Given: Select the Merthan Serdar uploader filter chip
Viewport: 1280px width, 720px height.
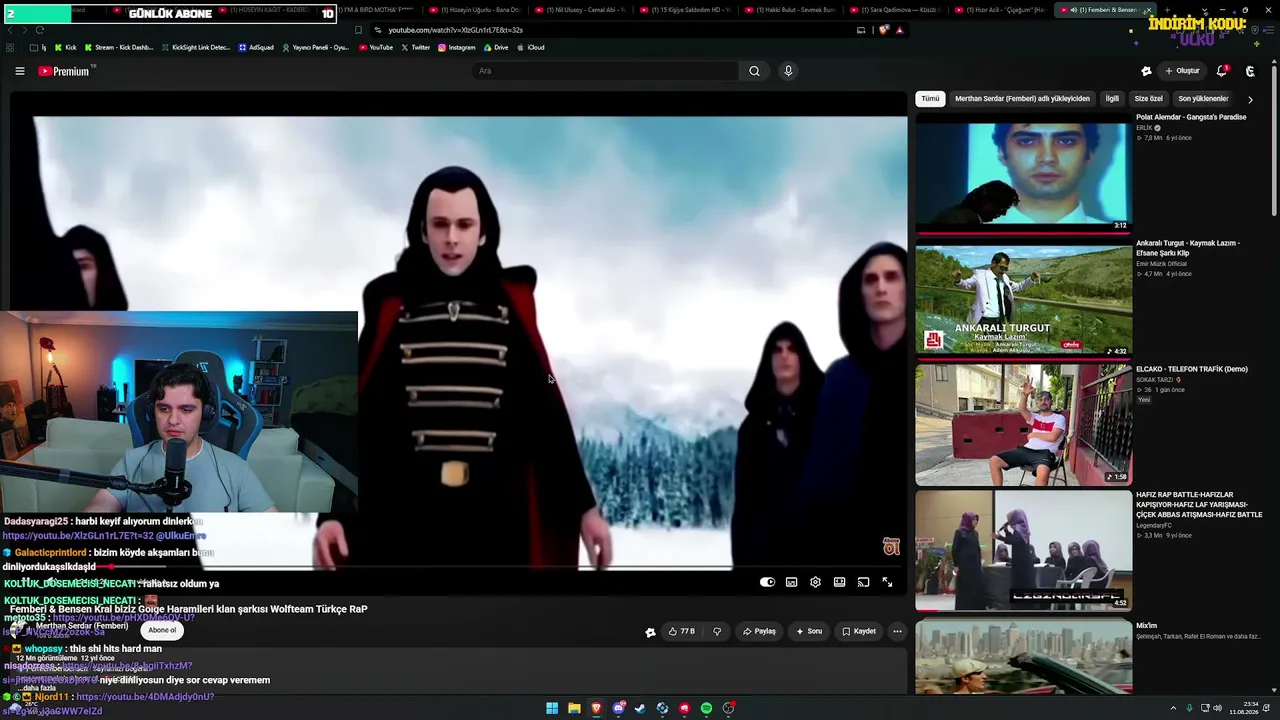Looking at the screenshot, I should [x=1022, y=99].
